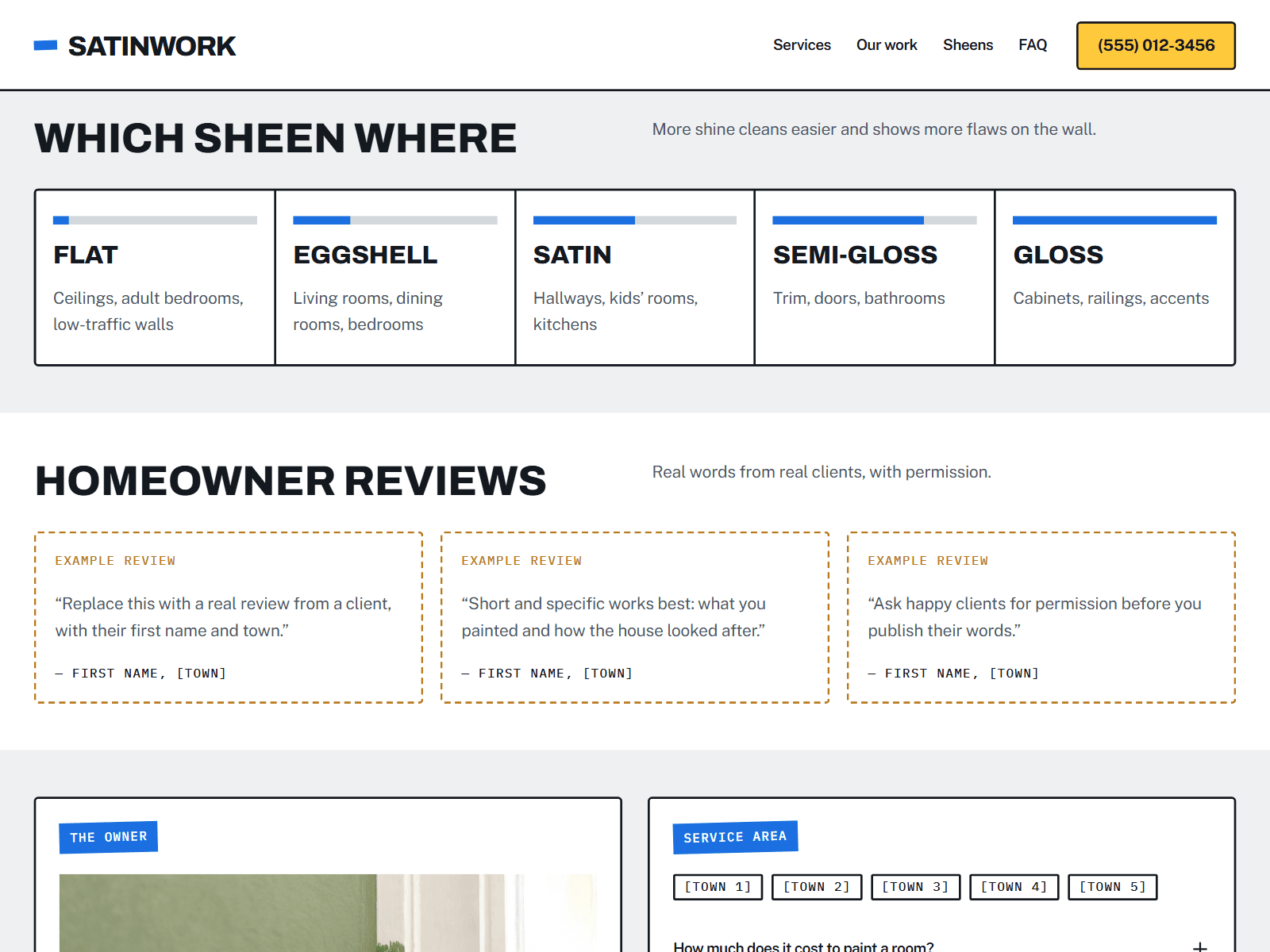Click the SATIN sheen heading
This screenshot has width=1270, height=952.
[x=572, y=255]
